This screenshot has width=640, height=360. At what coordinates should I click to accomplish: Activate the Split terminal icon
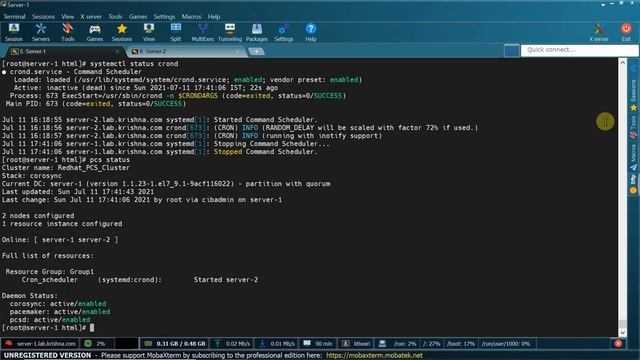[x=176, y=32]
